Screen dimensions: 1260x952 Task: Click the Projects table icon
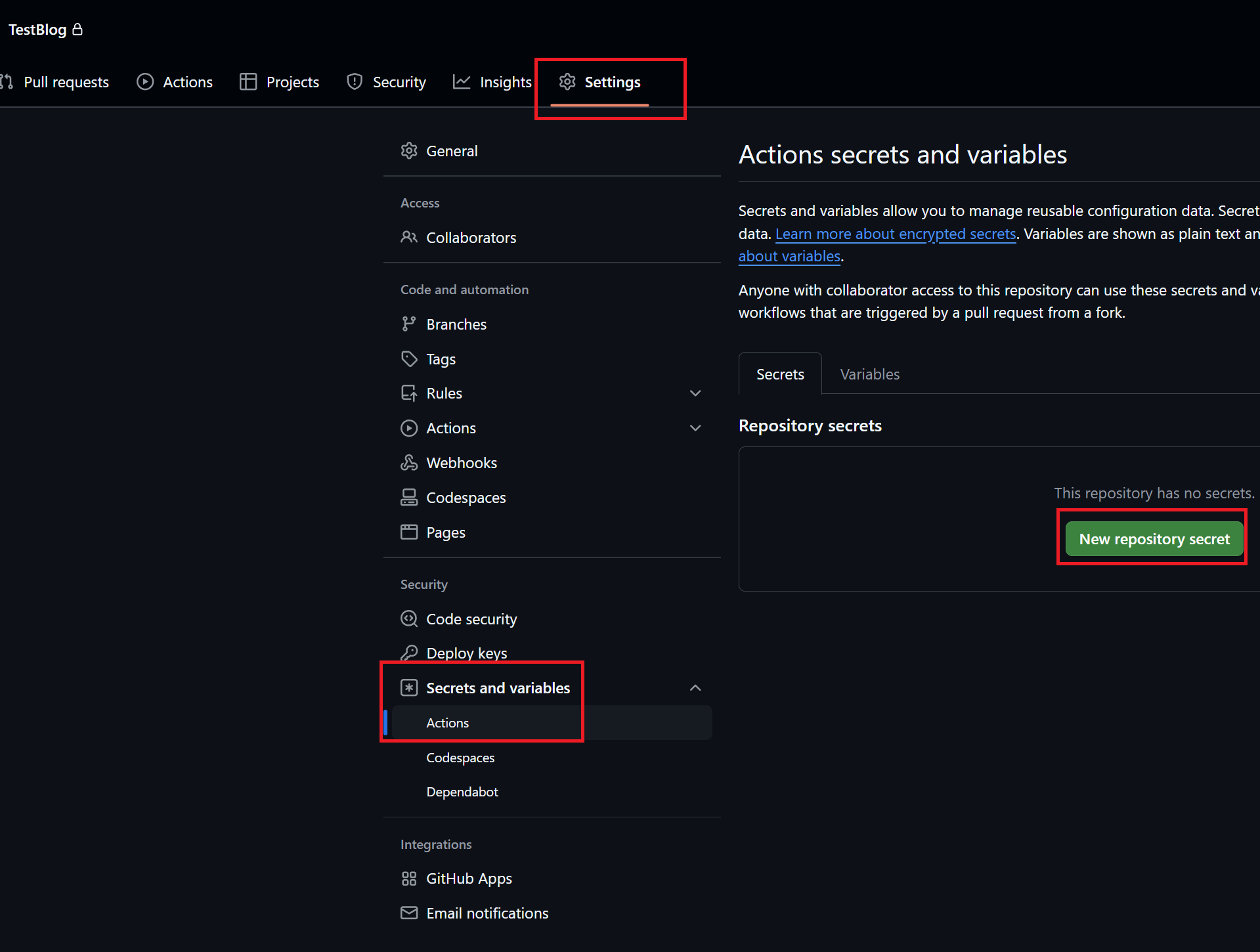tap(248, 81)
